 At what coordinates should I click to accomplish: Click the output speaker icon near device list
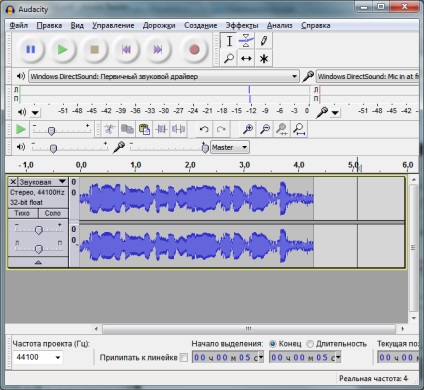point(21,76)
